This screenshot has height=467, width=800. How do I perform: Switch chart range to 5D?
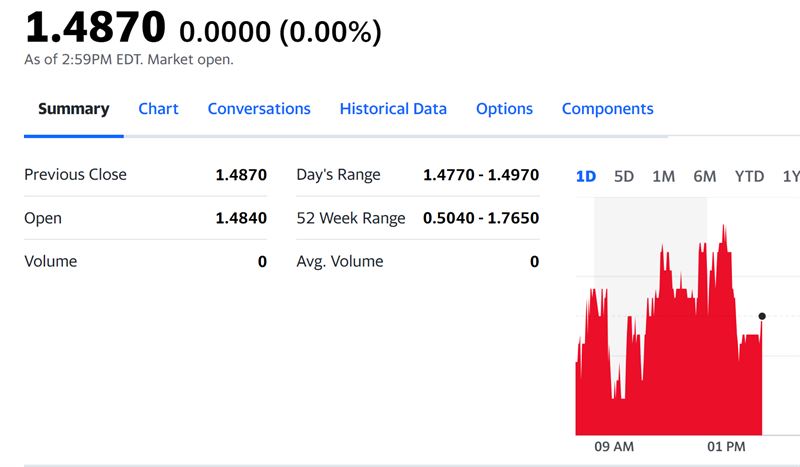[x=623, y=177]
